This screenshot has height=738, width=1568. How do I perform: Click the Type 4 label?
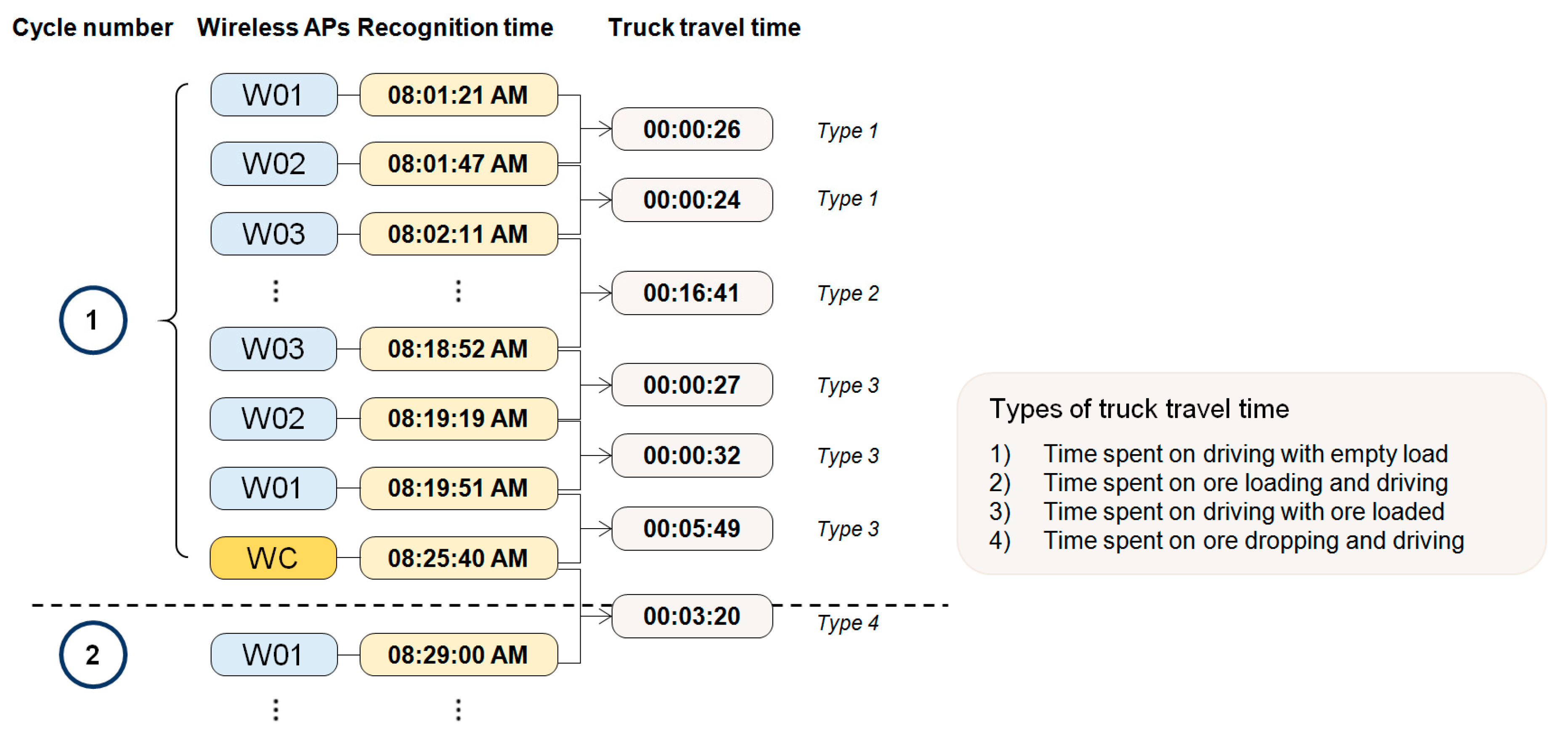coord(848,622)
